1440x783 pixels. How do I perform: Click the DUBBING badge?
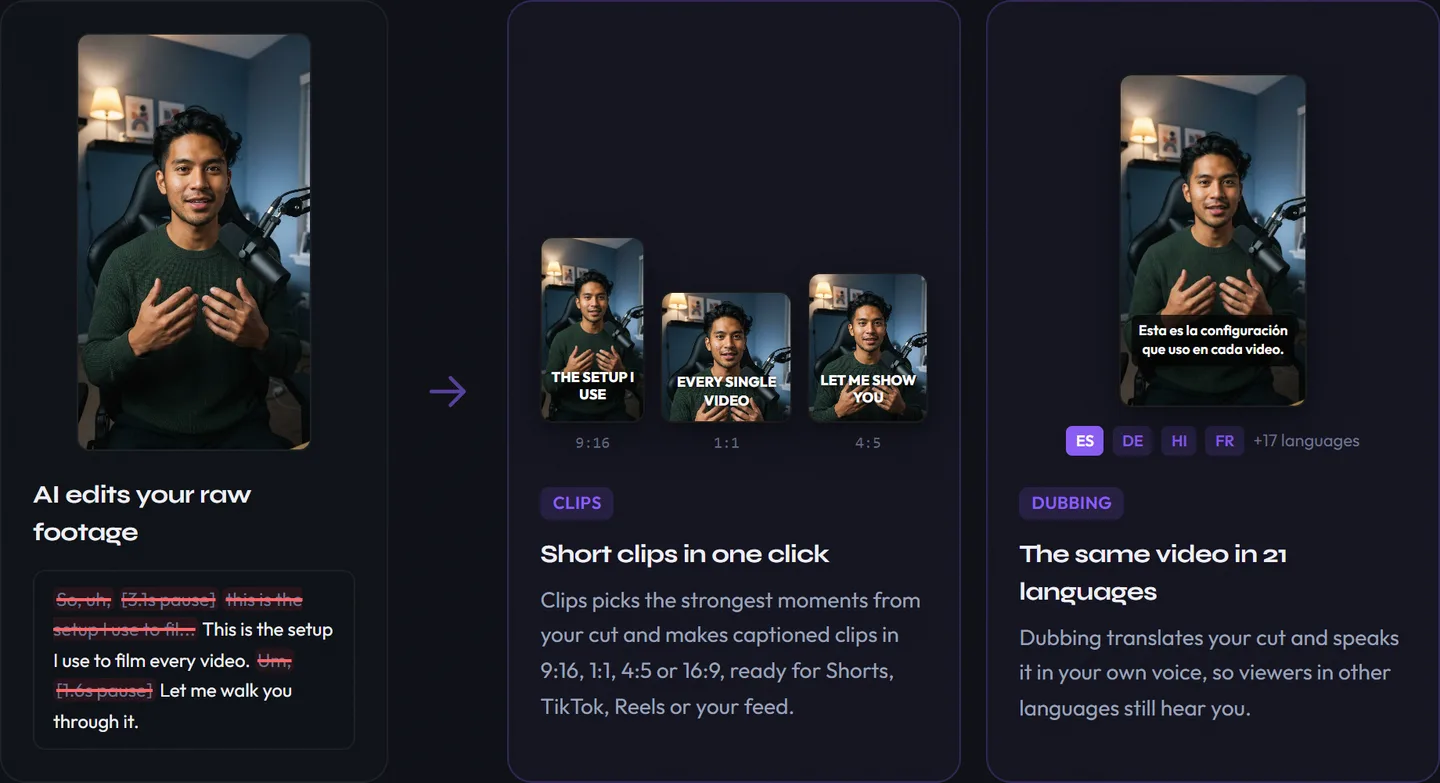pos(1071,503)
